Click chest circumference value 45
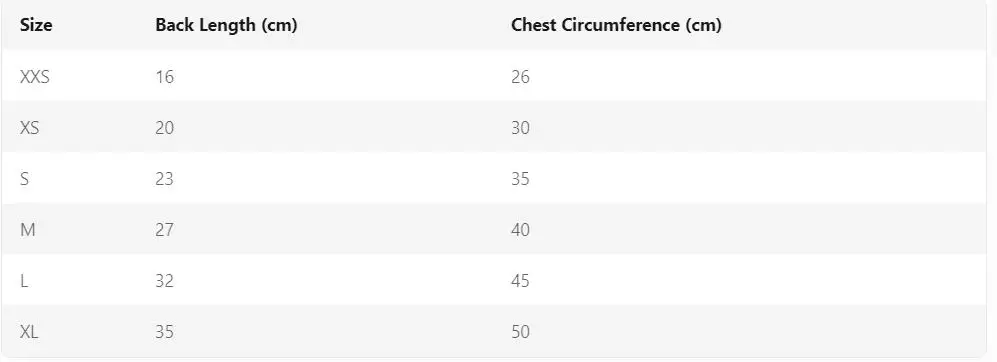The height and width of the screenshot is (362, 997). (x=520, y=281)
